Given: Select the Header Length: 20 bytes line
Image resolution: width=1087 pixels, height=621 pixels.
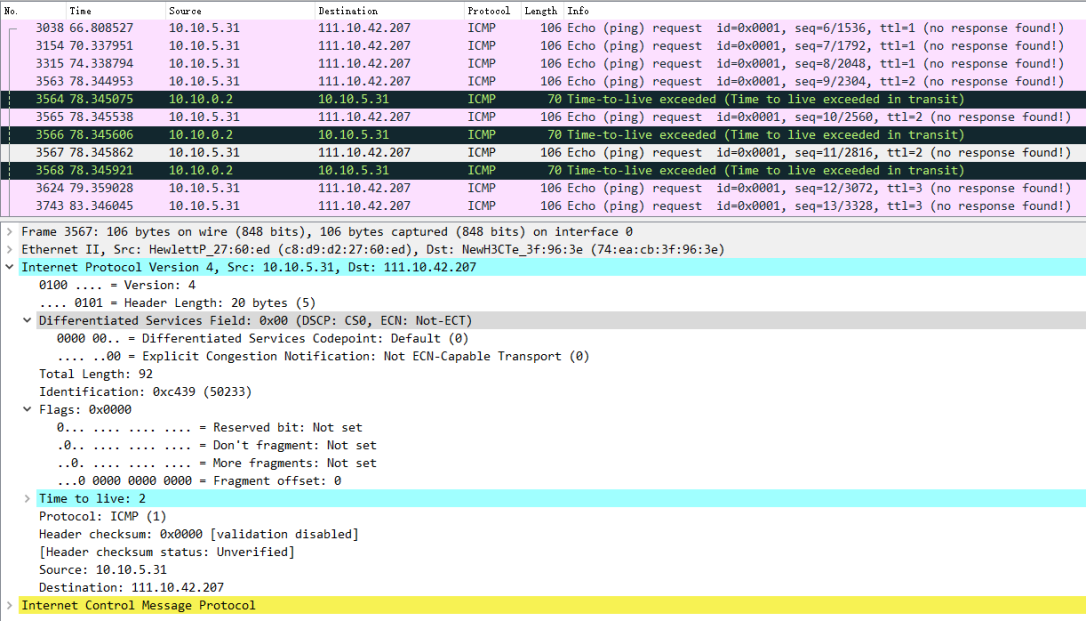Looking at the screenshot, I should (x=177, y=303).
